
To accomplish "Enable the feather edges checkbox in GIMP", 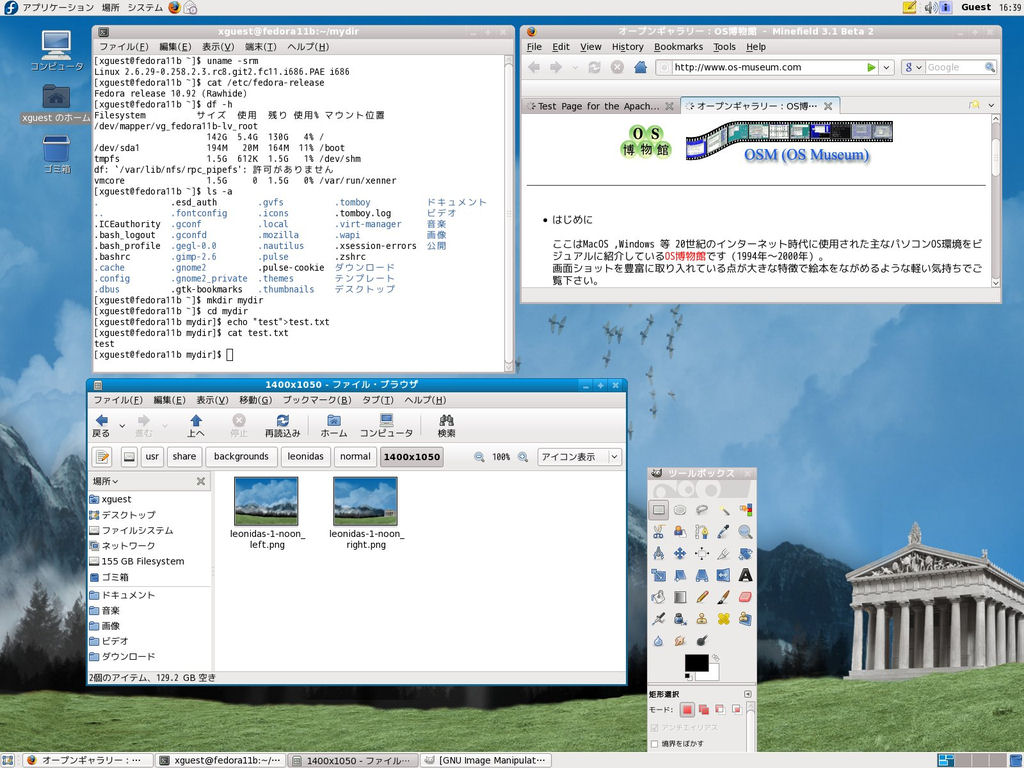I will click(654, 744).
